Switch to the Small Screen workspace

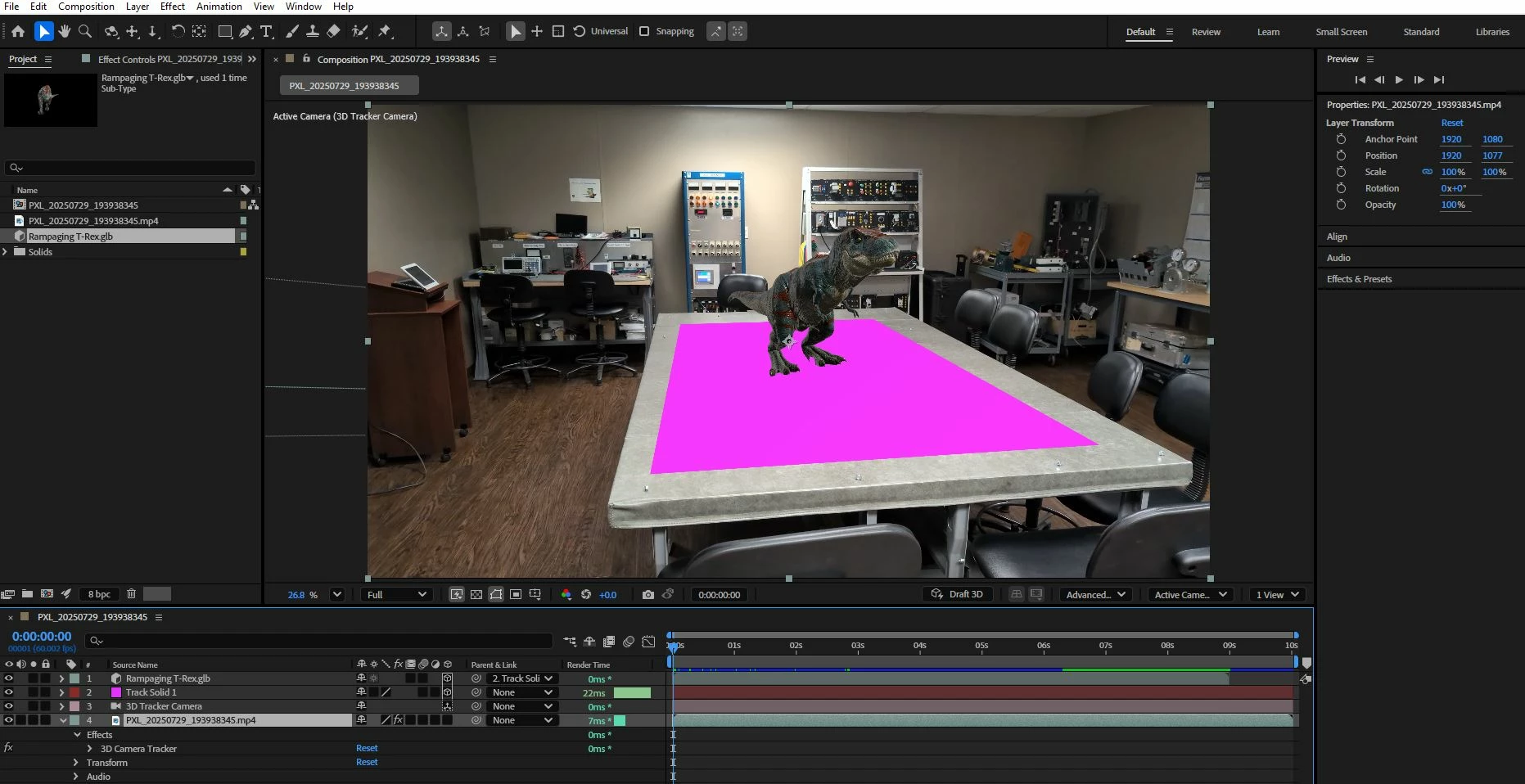click(1341, 32)
